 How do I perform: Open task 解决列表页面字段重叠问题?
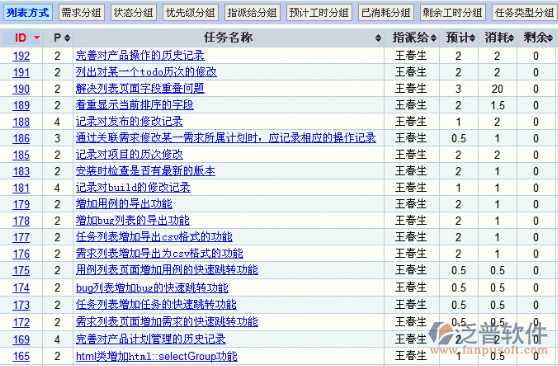(x=140, y=88)
